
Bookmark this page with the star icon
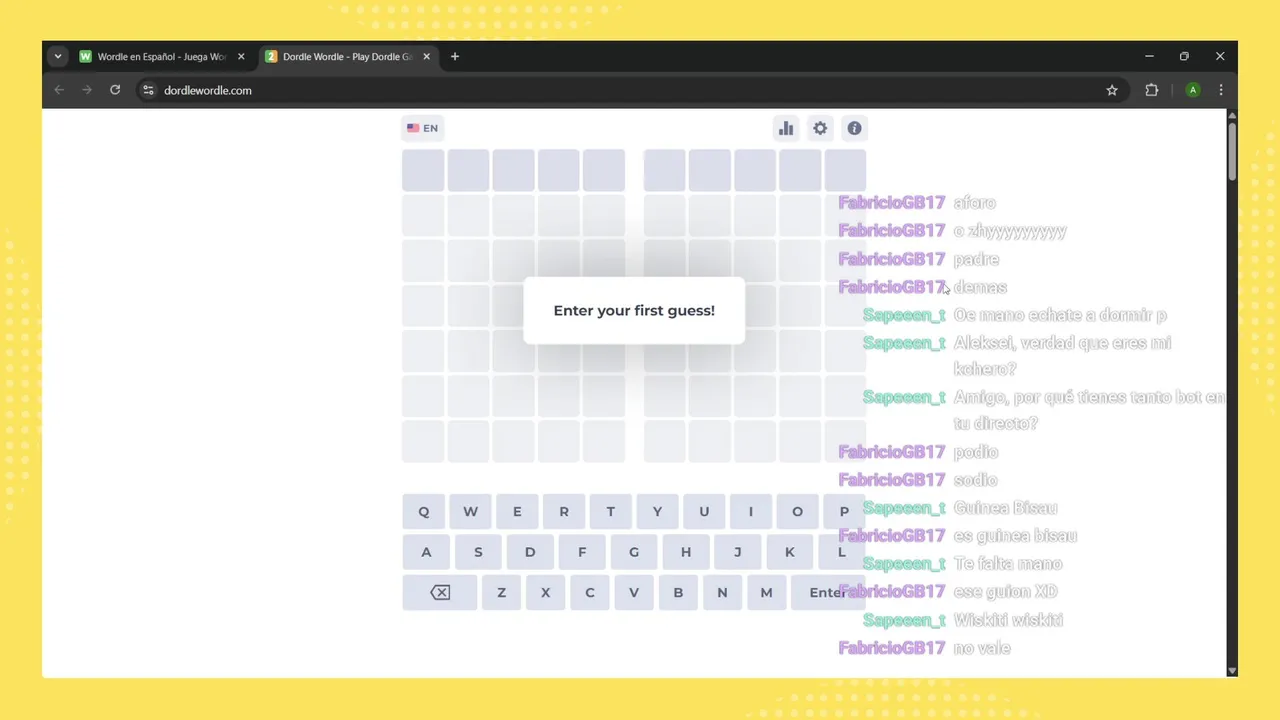1112,90
